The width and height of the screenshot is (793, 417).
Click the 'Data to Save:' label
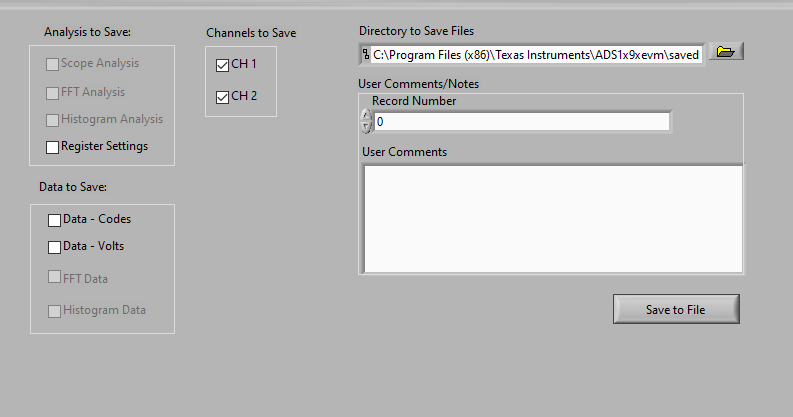(73, 187)
